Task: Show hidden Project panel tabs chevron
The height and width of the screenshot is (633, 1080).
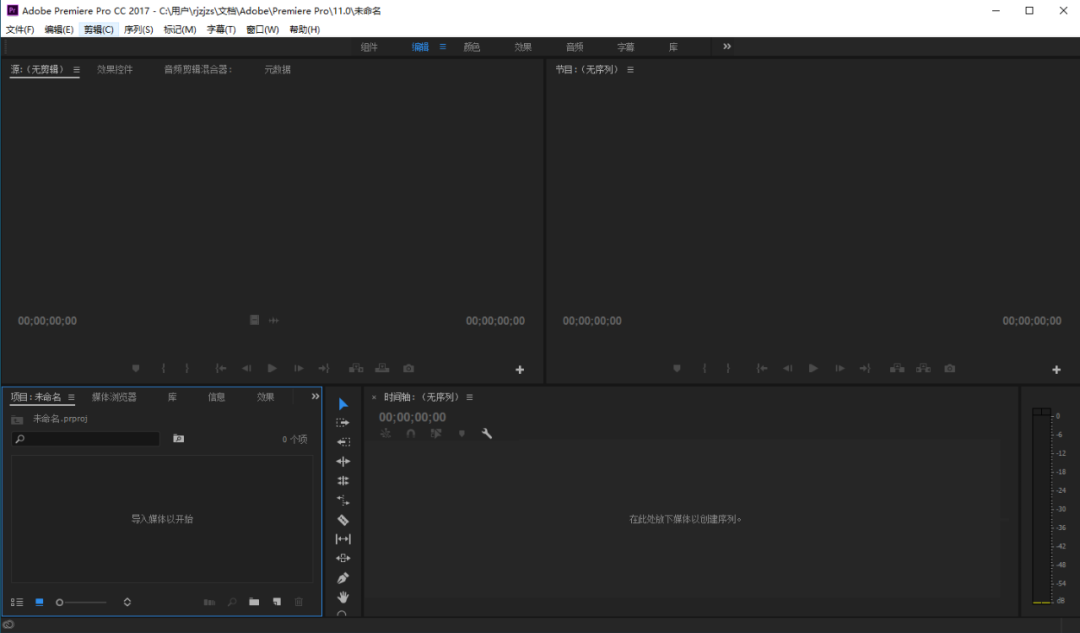Action: click(315, 396)
